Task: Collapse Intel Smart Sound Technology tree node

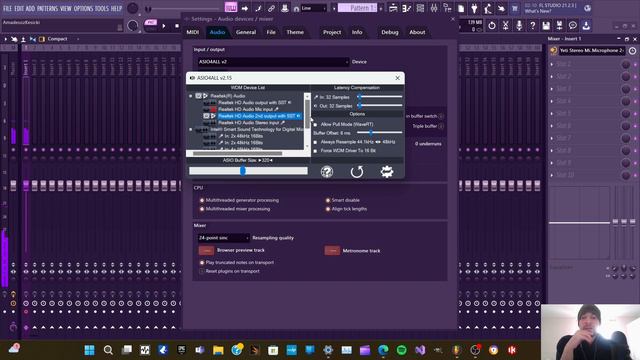Action: point(191,129)
